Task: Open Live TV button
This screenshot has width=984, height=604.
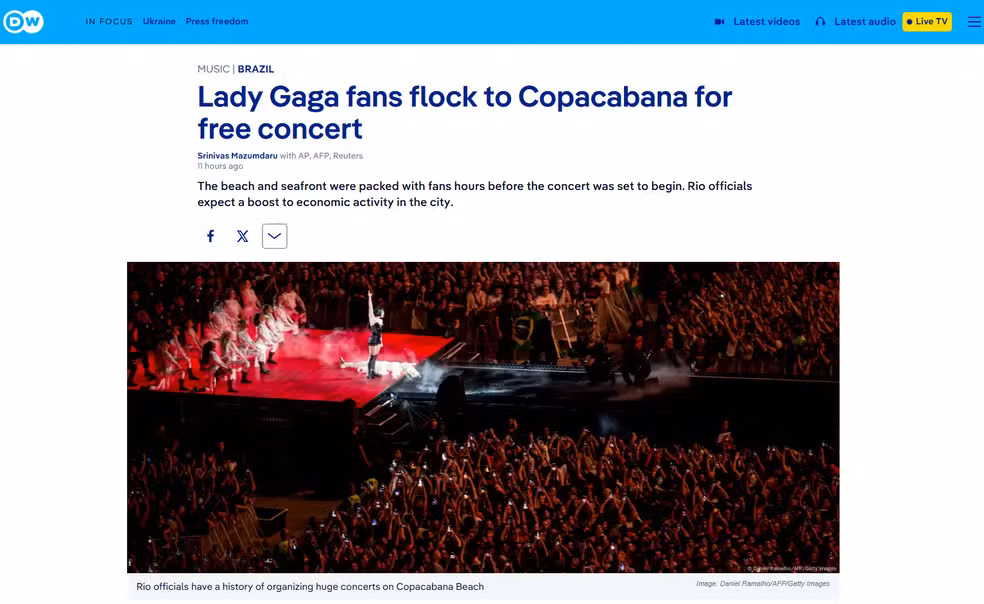Action: tap(927, 21)
